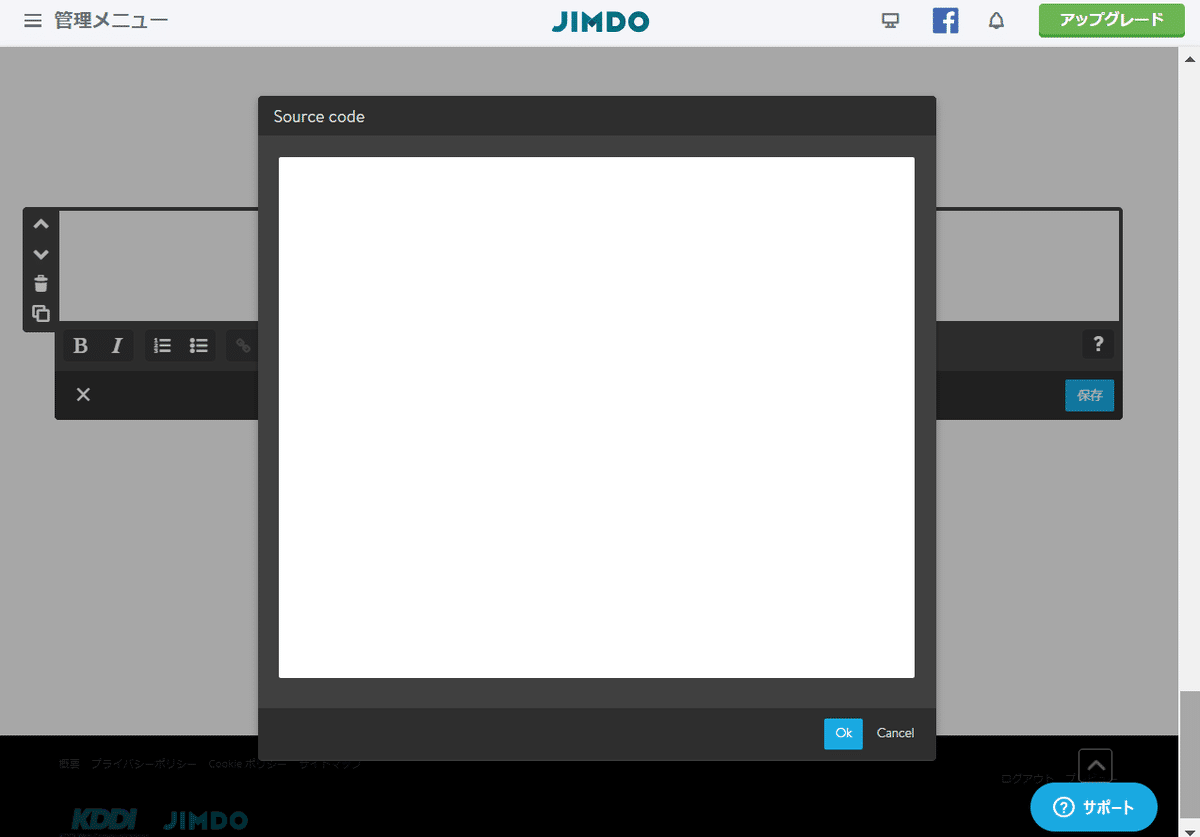This screenshot has width=1200, height=837.
Task: Toggle italic text formatting
Action: pos(116,345)
